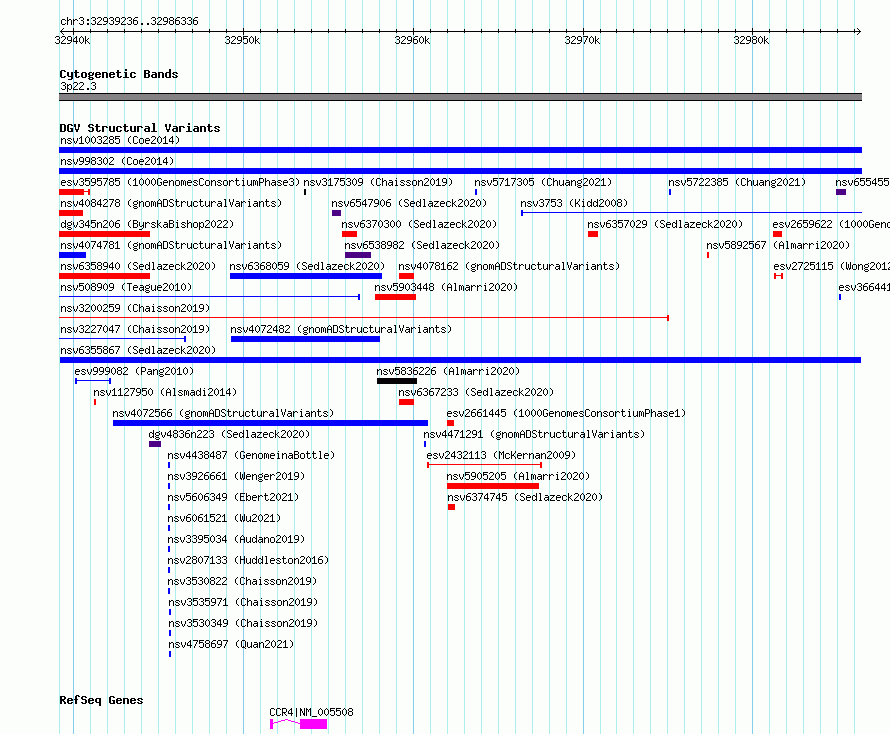Click the 32960k ruler position

(413, 40)
